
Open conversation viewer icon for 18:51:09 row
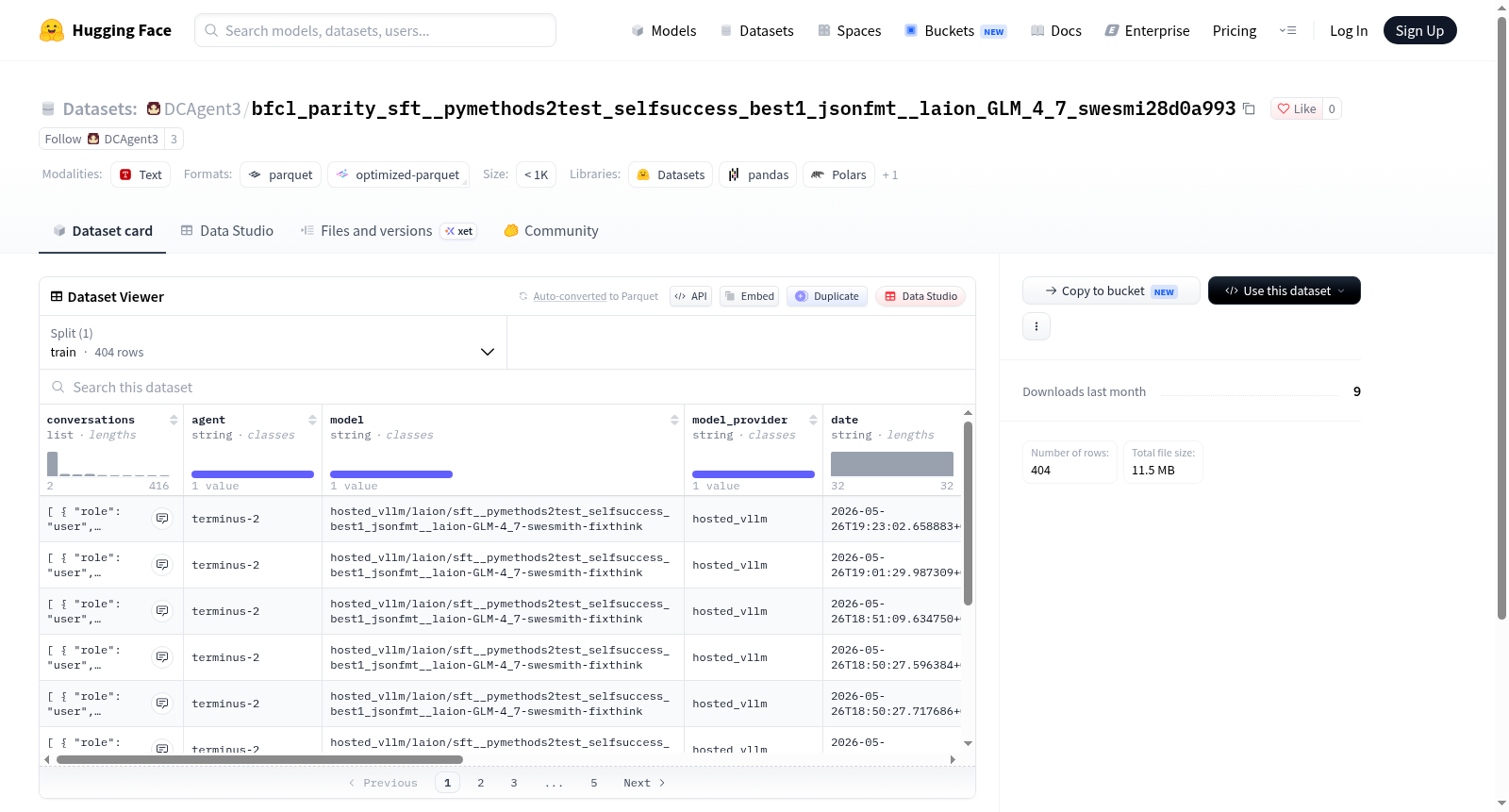tap(162, 611)
